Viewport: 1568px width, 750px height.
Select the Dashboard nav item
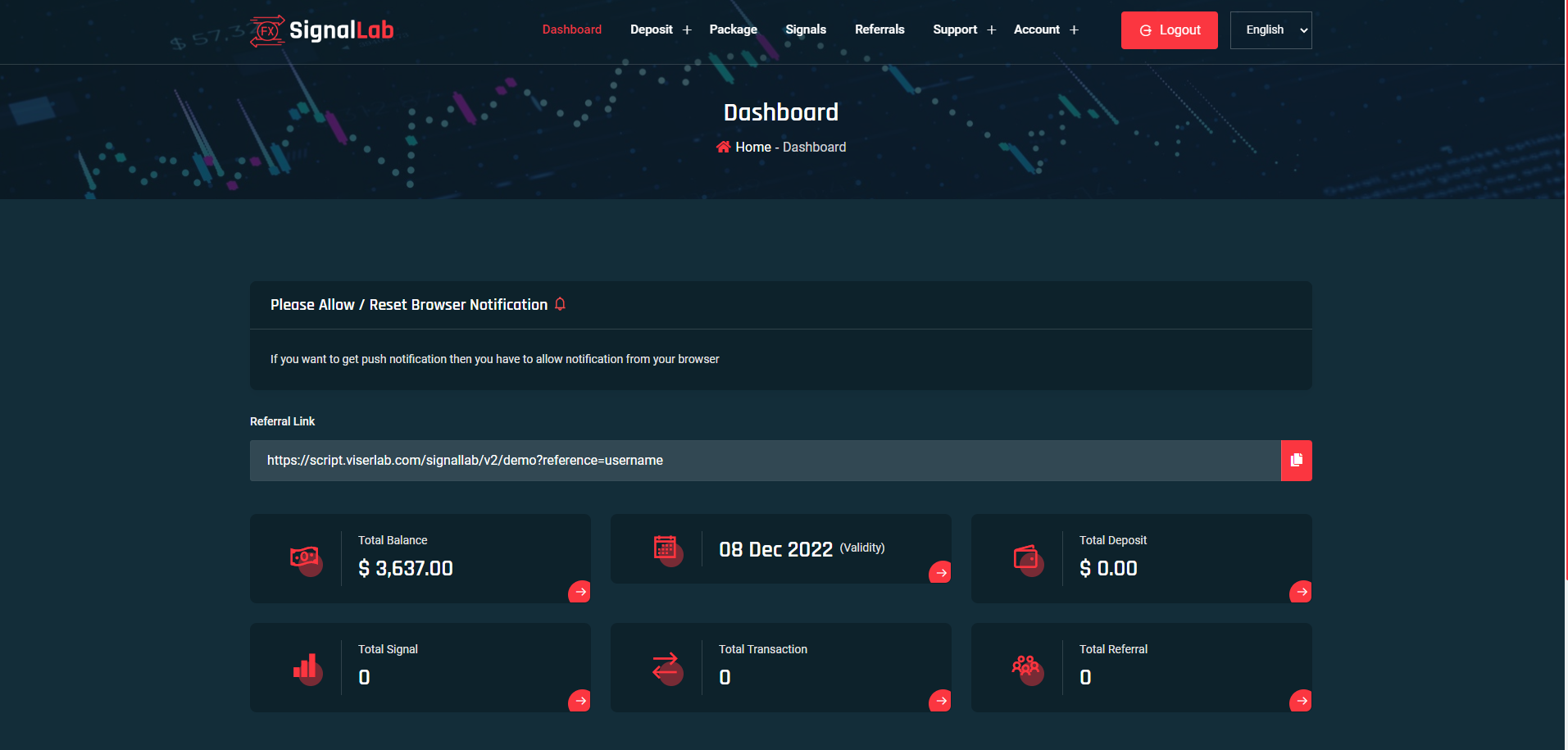coord(572,30)
